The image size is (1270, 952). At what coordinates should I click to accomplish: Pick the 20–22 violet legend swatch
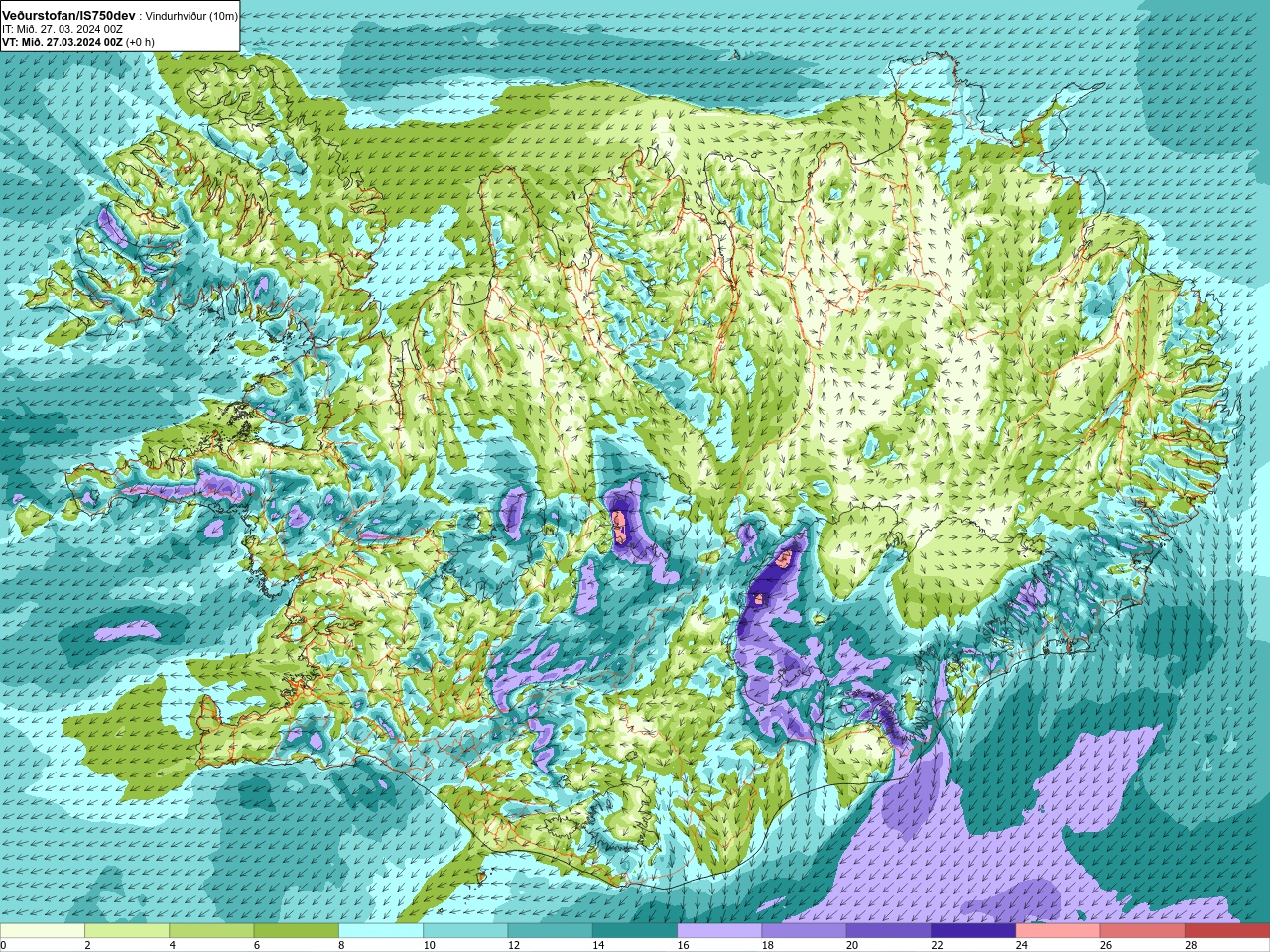pos(889,931)
